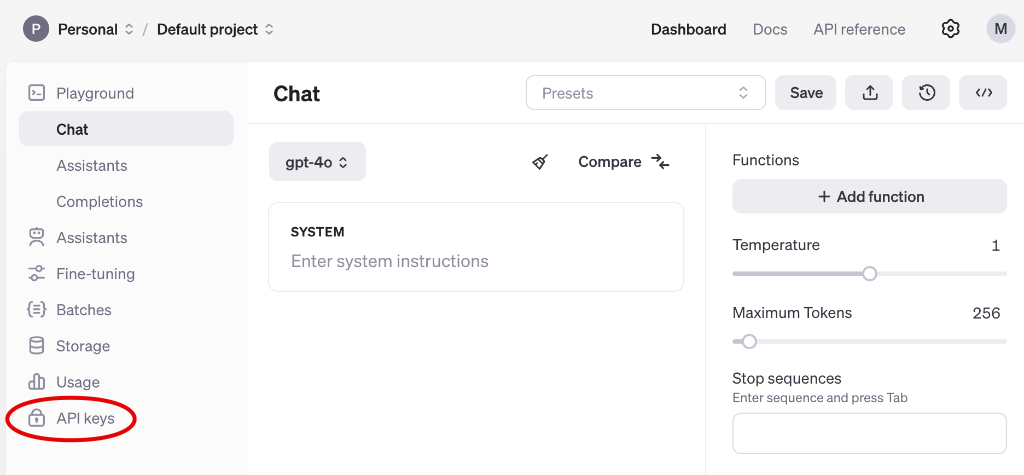The image size is (1024, 475).
Task: Open the API reference tab
Action: click(x=859, y=29)
